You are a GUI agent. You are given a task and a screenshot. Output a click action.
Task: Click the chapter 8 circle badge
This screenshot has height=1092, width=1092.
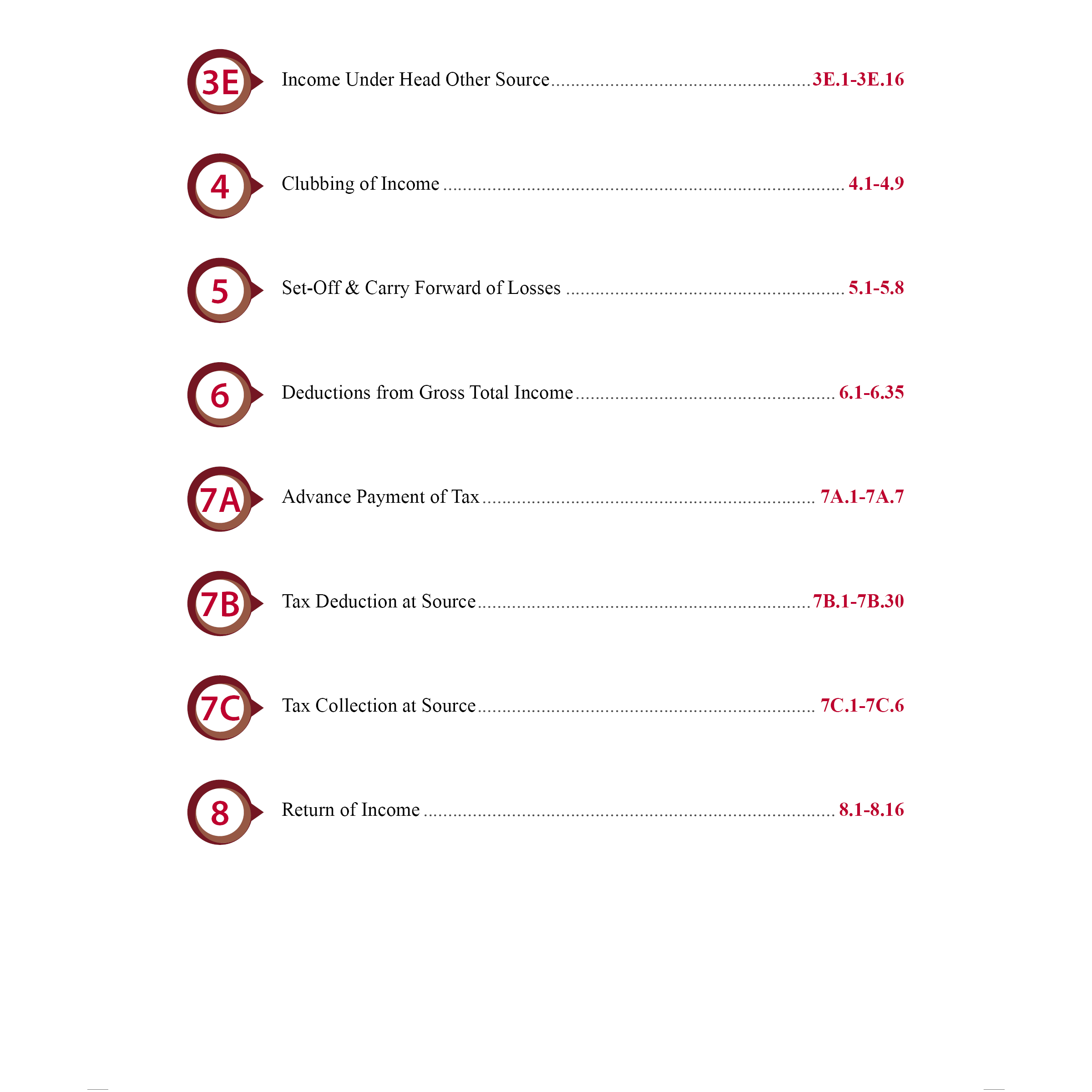tap(220, 813)
